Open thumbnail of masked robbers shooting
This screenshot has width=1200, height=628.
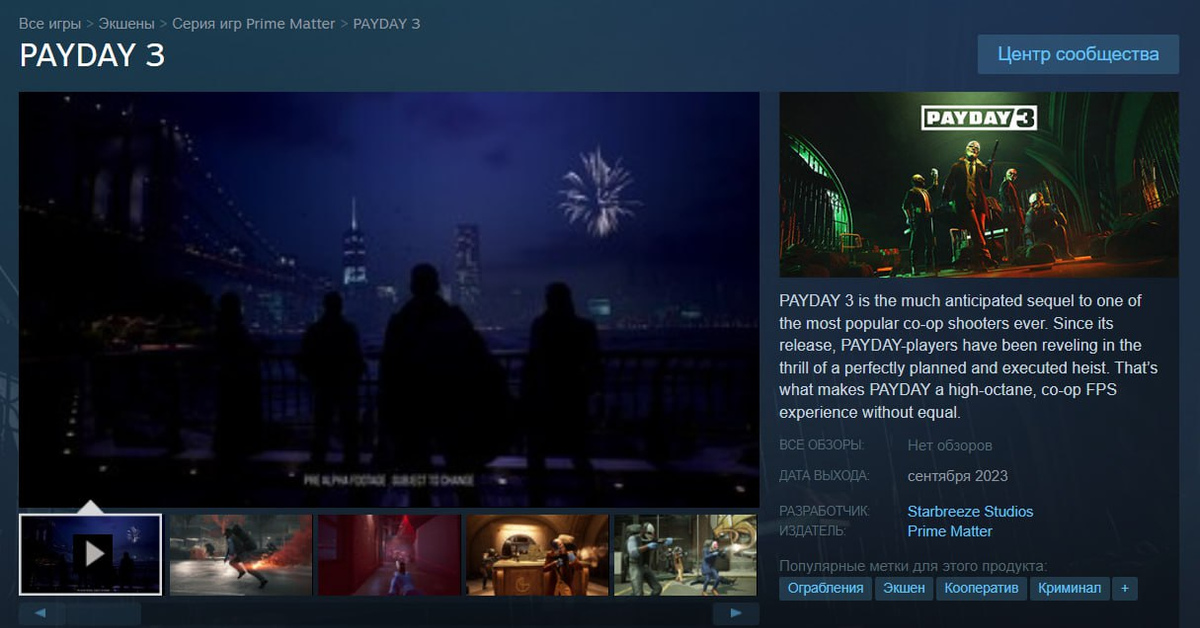pos(686,555)
